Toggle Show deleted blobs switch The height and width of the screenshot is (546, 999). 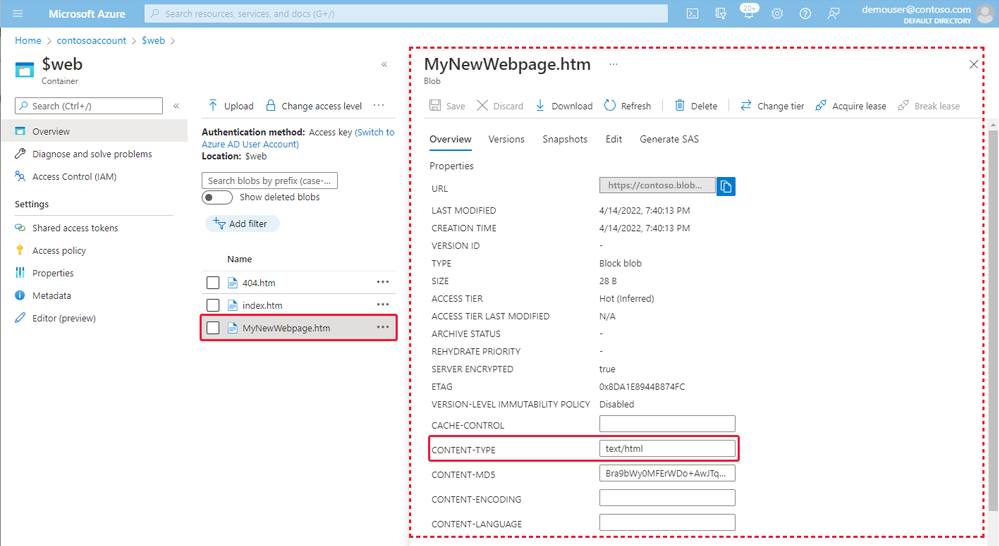click(217, 198)
